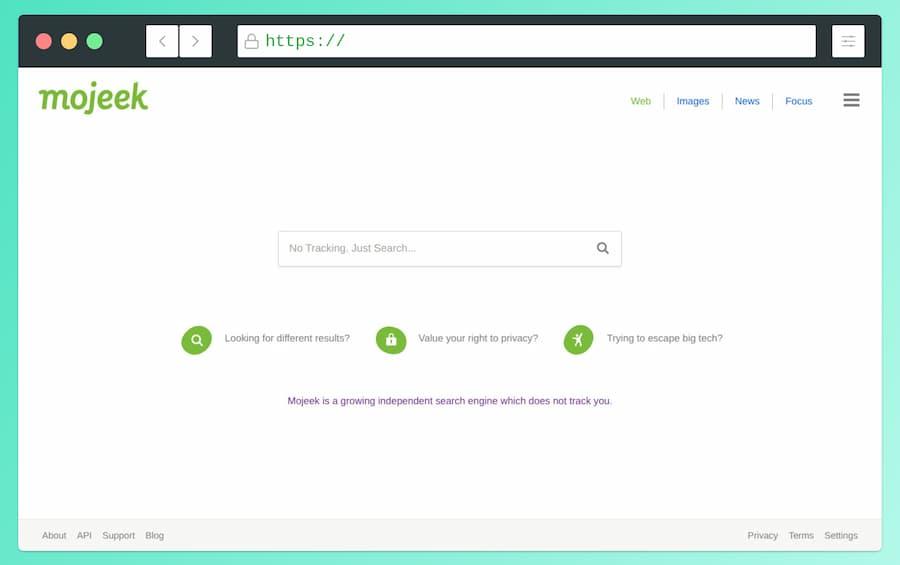Click the padlock icon in address bar
Viewport: 900px width, 565px height.
tap(251, 41)
